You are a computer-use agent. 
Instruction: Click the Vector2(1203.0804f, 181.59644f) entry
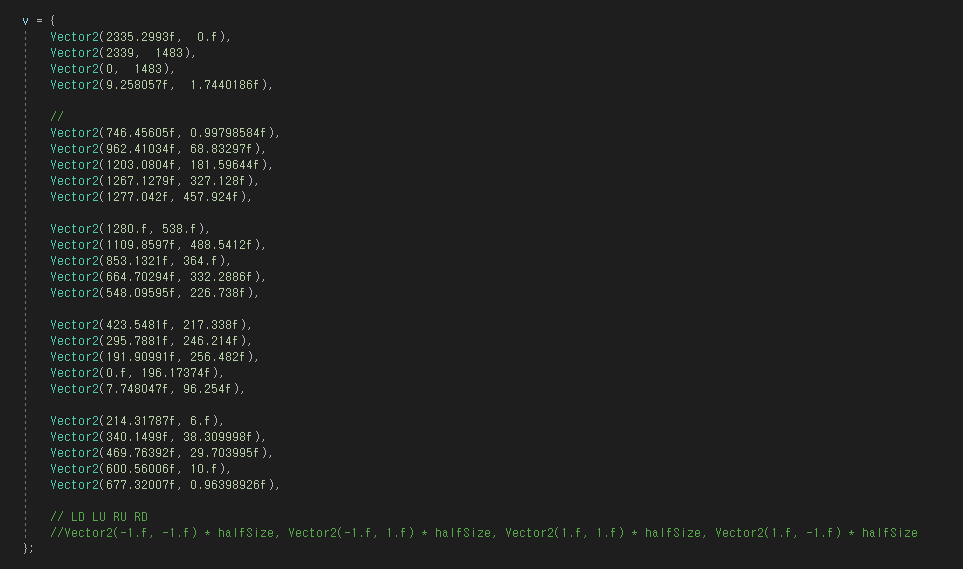161,165
